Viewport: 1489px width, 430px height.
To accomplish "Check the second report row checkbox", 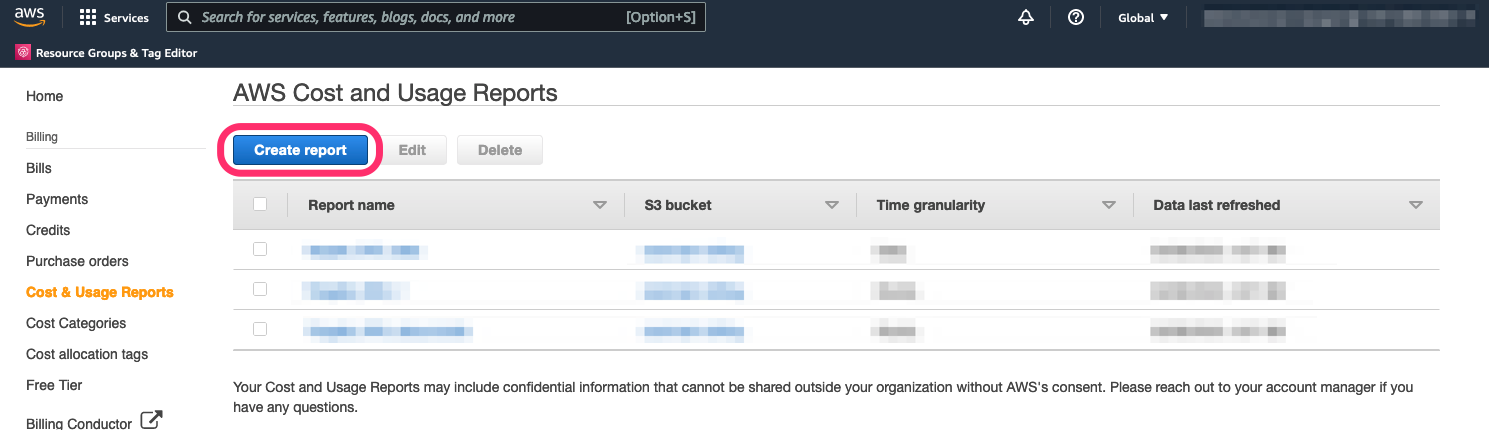I will pos(260,289).
